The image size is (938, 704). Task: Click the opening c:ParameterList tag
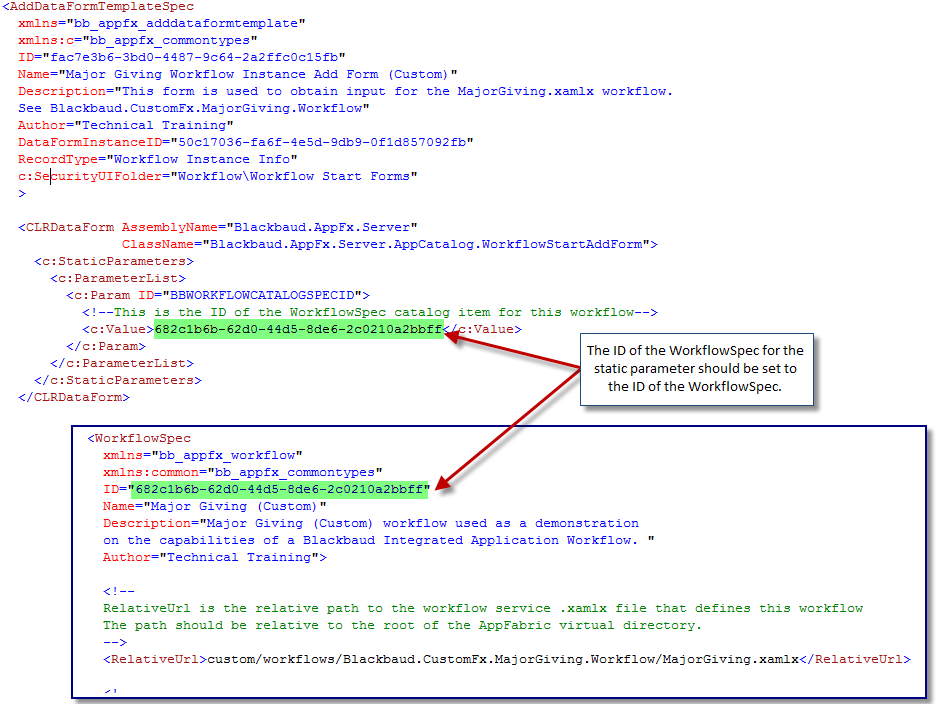coord(118,278)
